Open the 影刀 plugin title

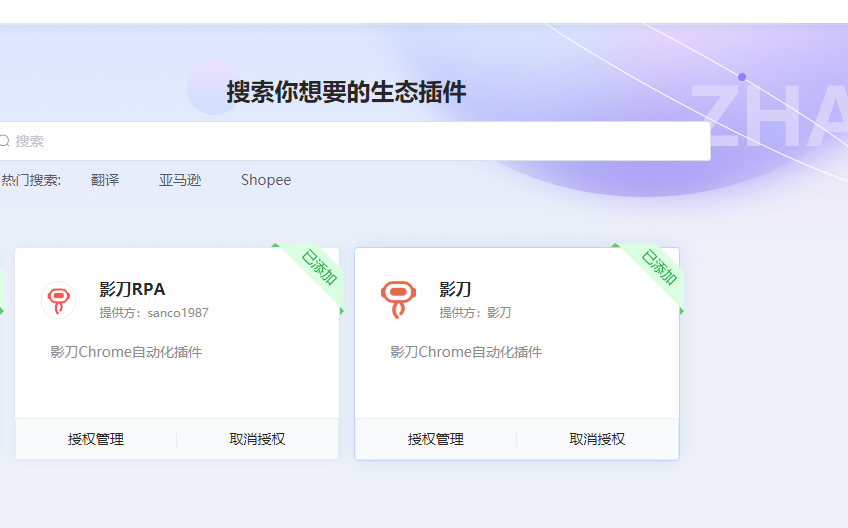455,289
